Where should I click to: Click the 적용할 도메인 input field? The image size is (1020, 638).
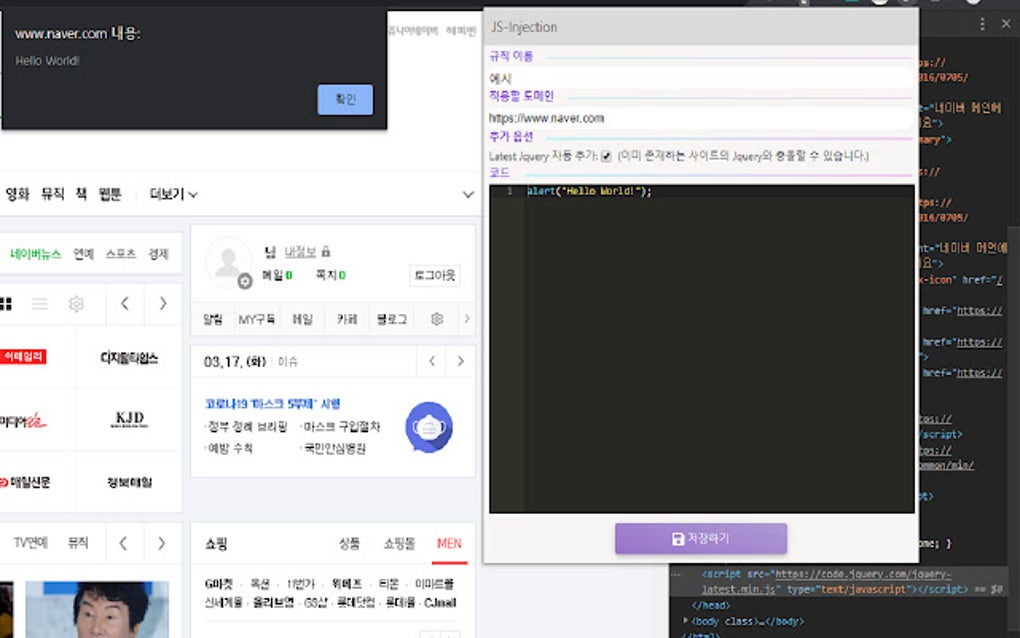point(700,118)
